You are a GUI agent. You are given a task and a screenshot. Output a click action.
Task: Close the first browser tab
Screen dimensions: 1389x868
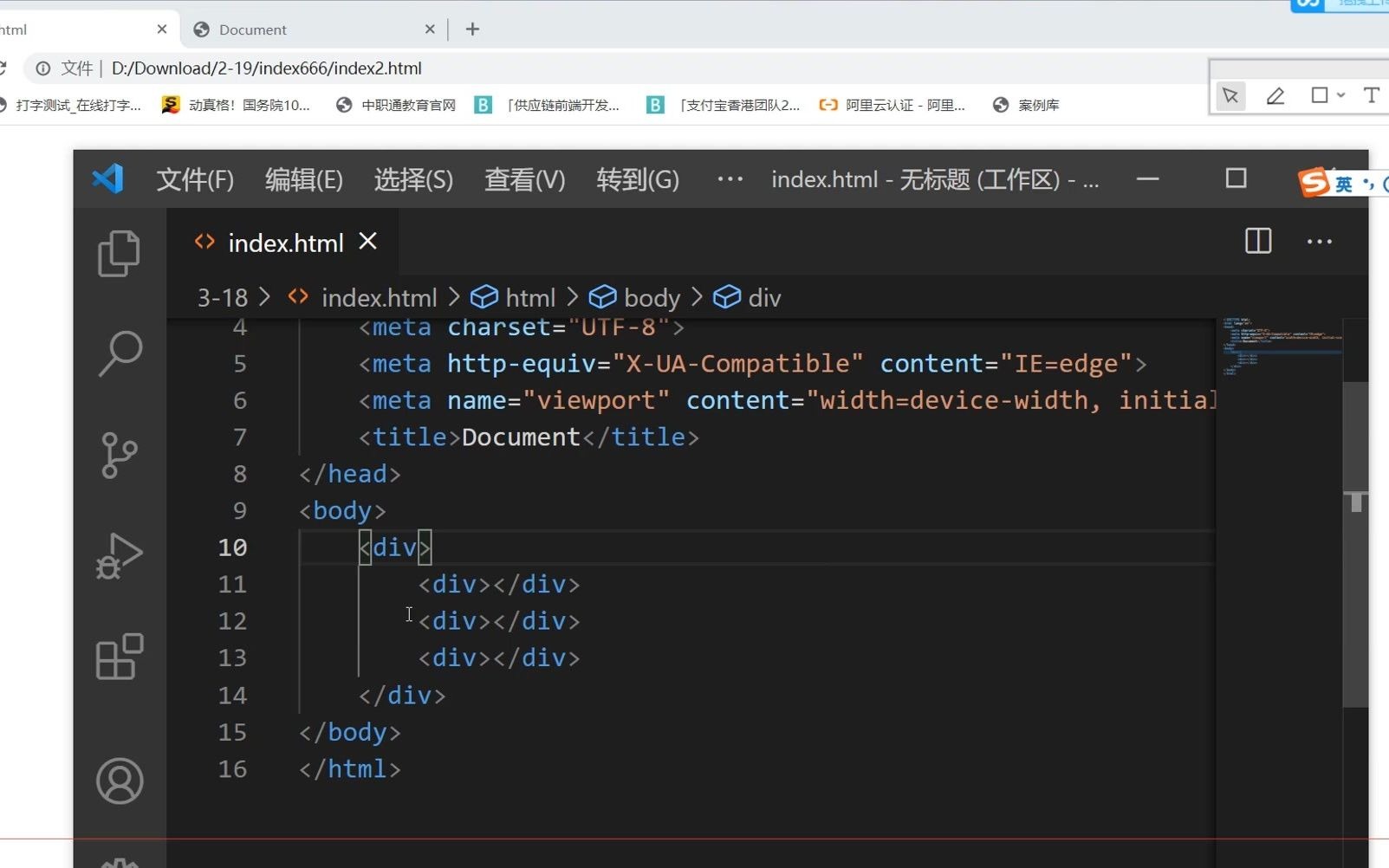point(162,29)
